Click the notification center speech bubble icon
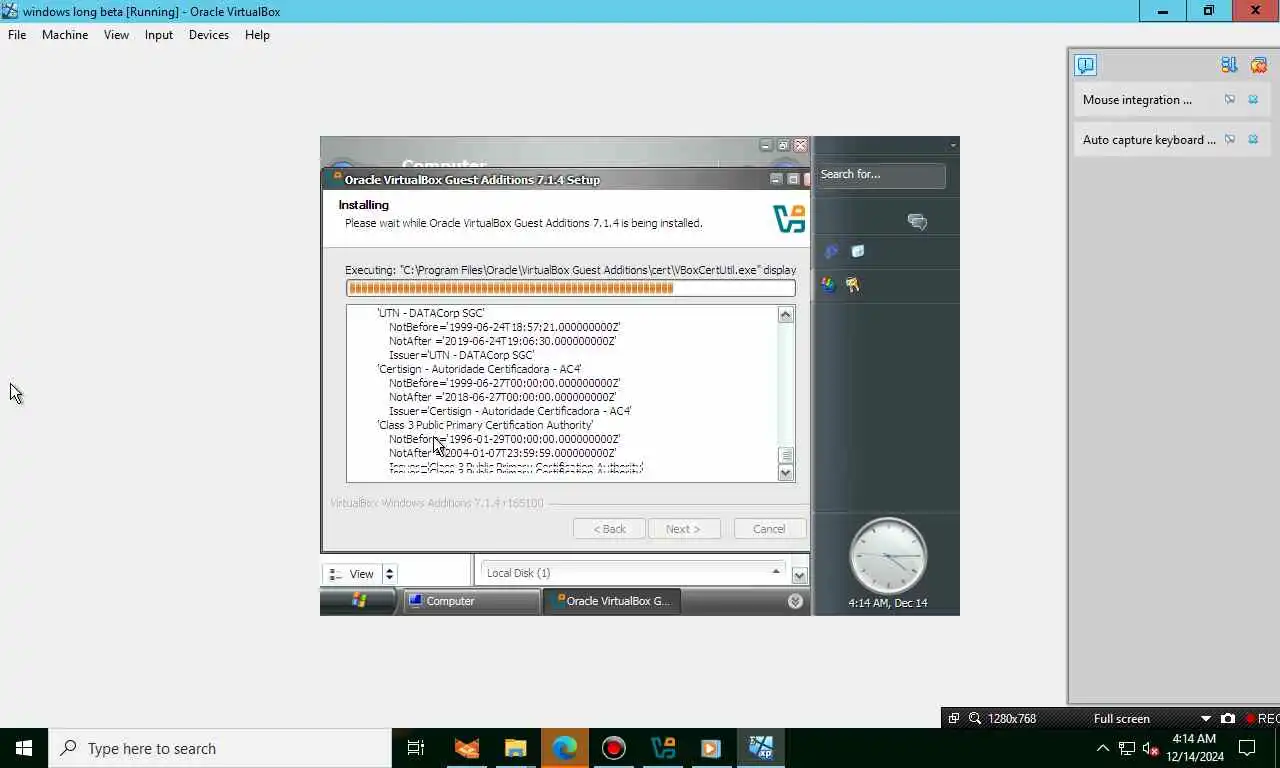 tap(1086, 65)
